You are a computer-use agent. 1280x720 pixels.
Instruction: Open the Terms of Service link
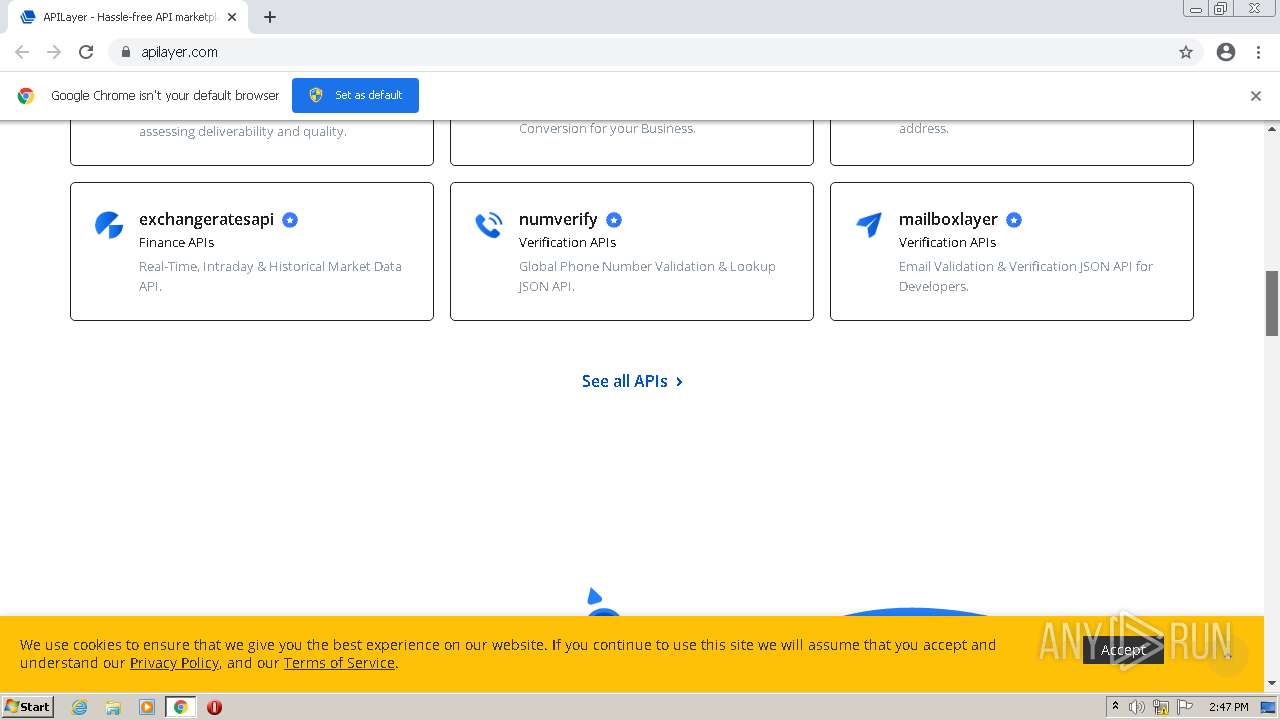tap(339, 663)
